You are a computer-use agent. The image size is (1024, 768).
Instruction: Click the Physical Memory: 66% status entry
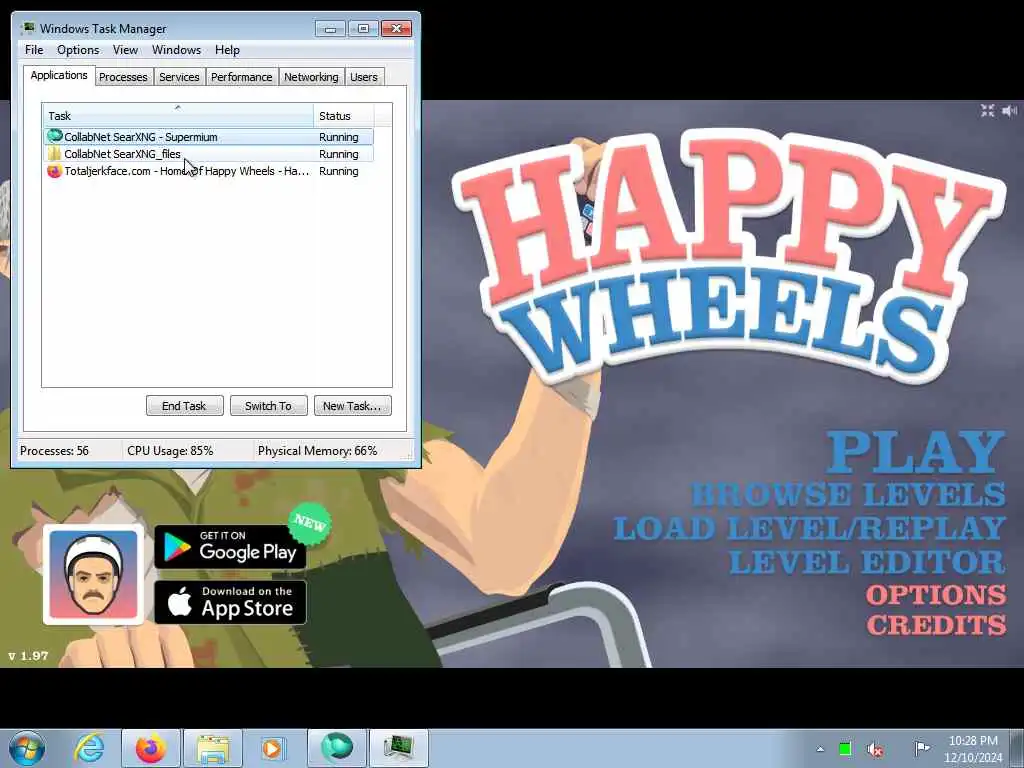(317, 451)
